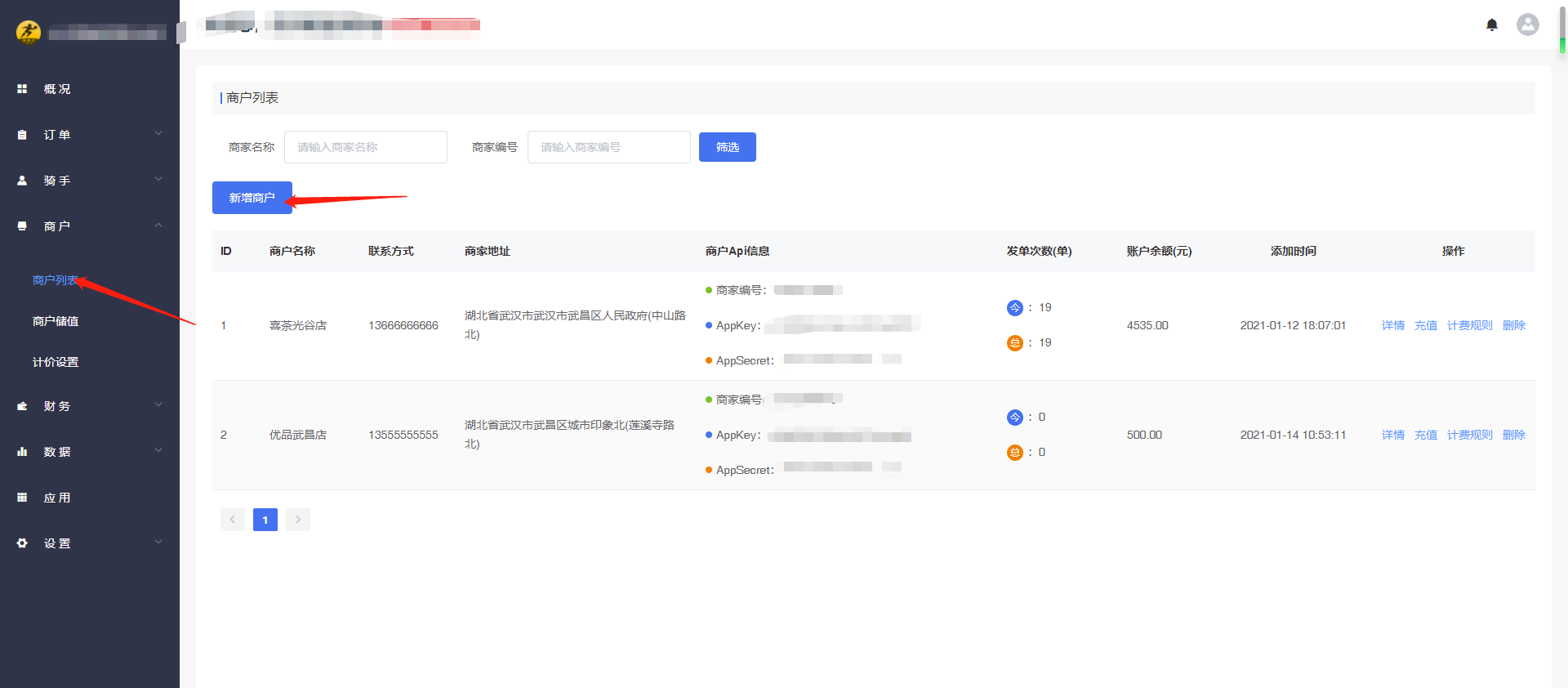The image size is (1568, 688).
Task: Collapse the 商户 merchant menu chevron
Action: click(158, 226)
